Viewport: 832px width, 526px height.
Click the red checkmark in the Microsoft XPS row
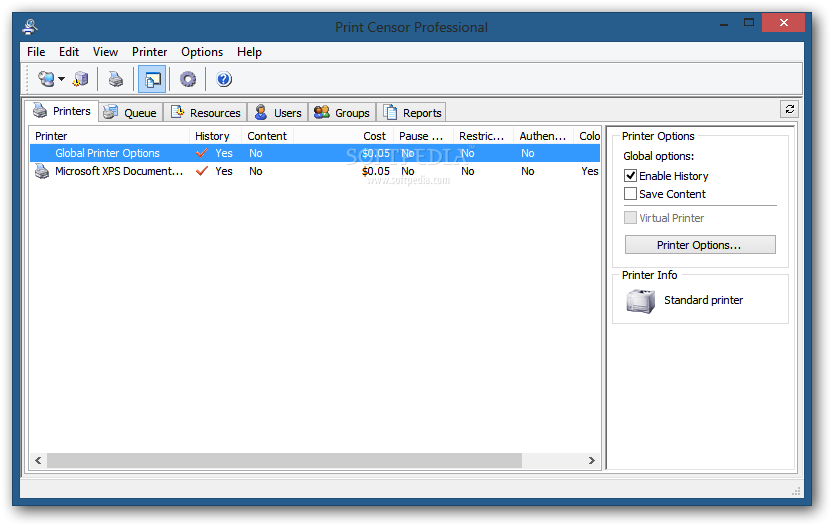[202, 171]
